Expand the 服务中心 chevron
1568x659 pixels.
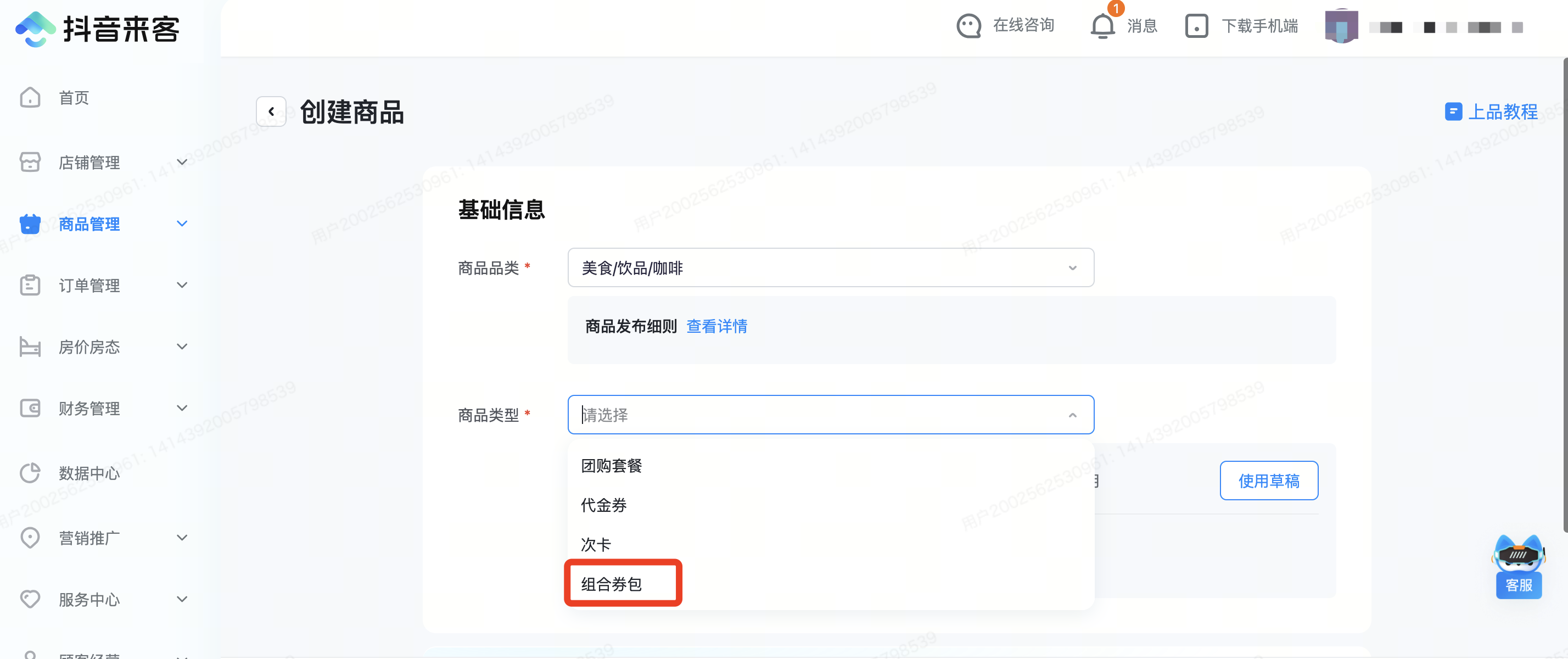pyautogui.click(x=181, y=599)
